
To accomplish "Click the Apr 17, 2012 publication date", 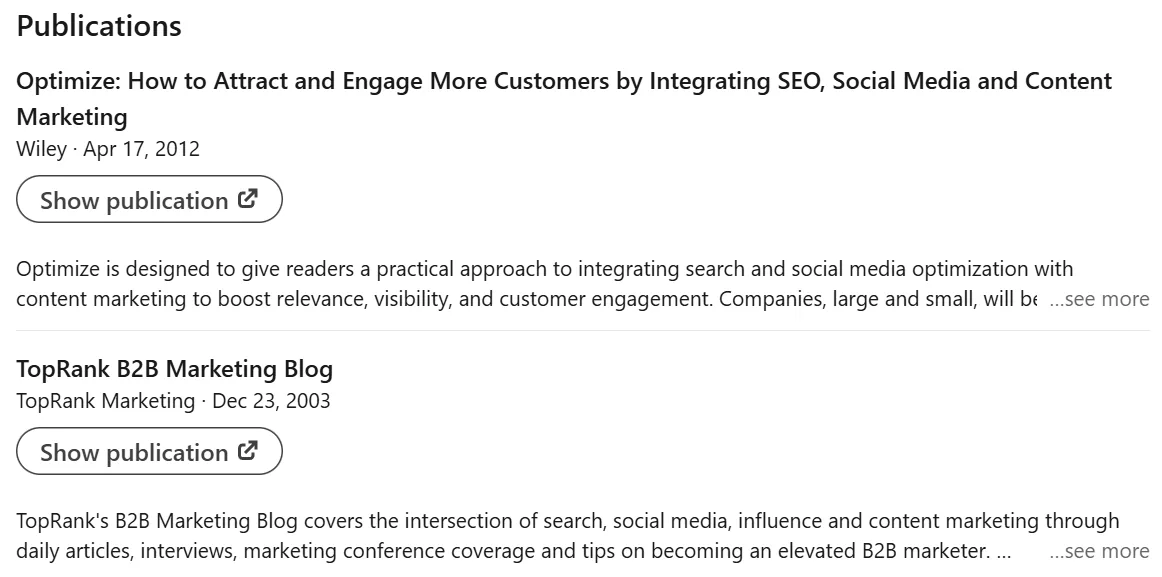I will tap(142, 149).
